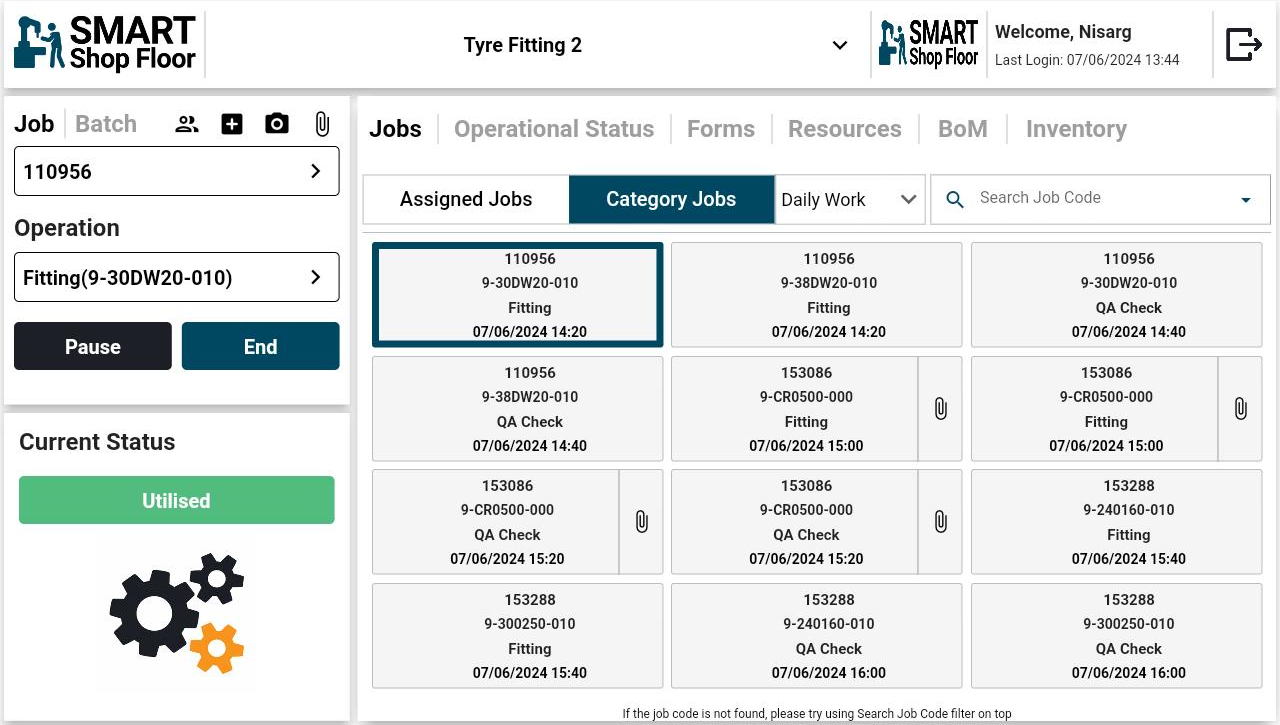Open the camera icon in Job panel

[x=277, y=124]
